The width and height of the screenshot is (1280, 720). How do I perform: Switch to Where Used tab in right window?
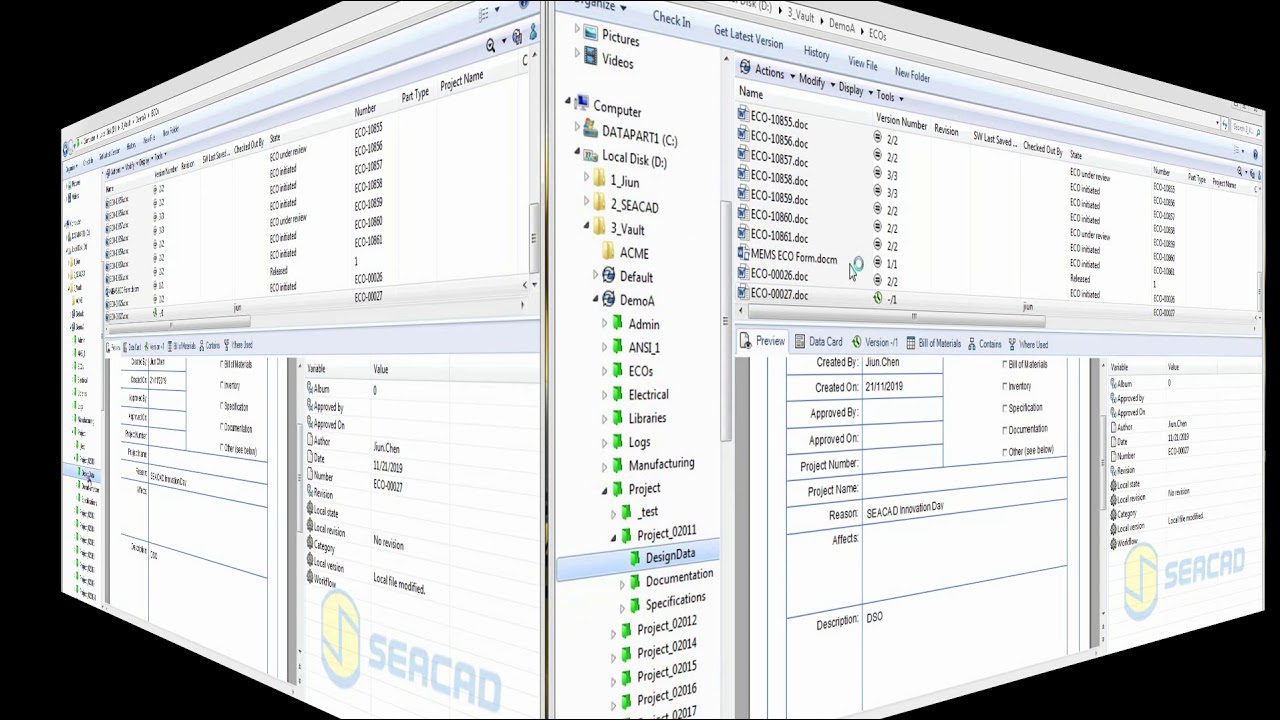1027,345
